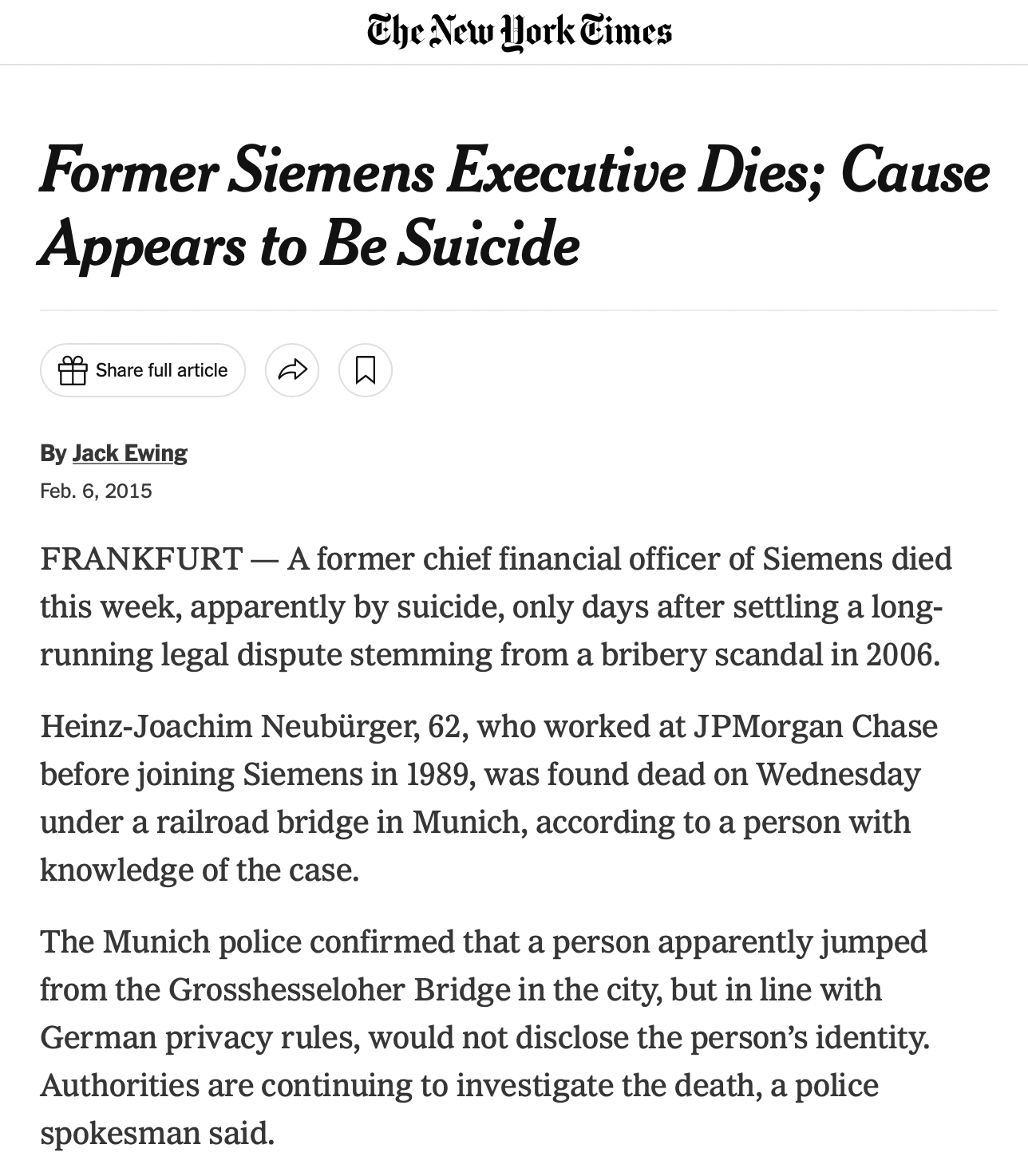This screenshot has width=1028, height=1176.
Task: Click the text "JPMorgan Chase"
Action: tap(814, 726)
